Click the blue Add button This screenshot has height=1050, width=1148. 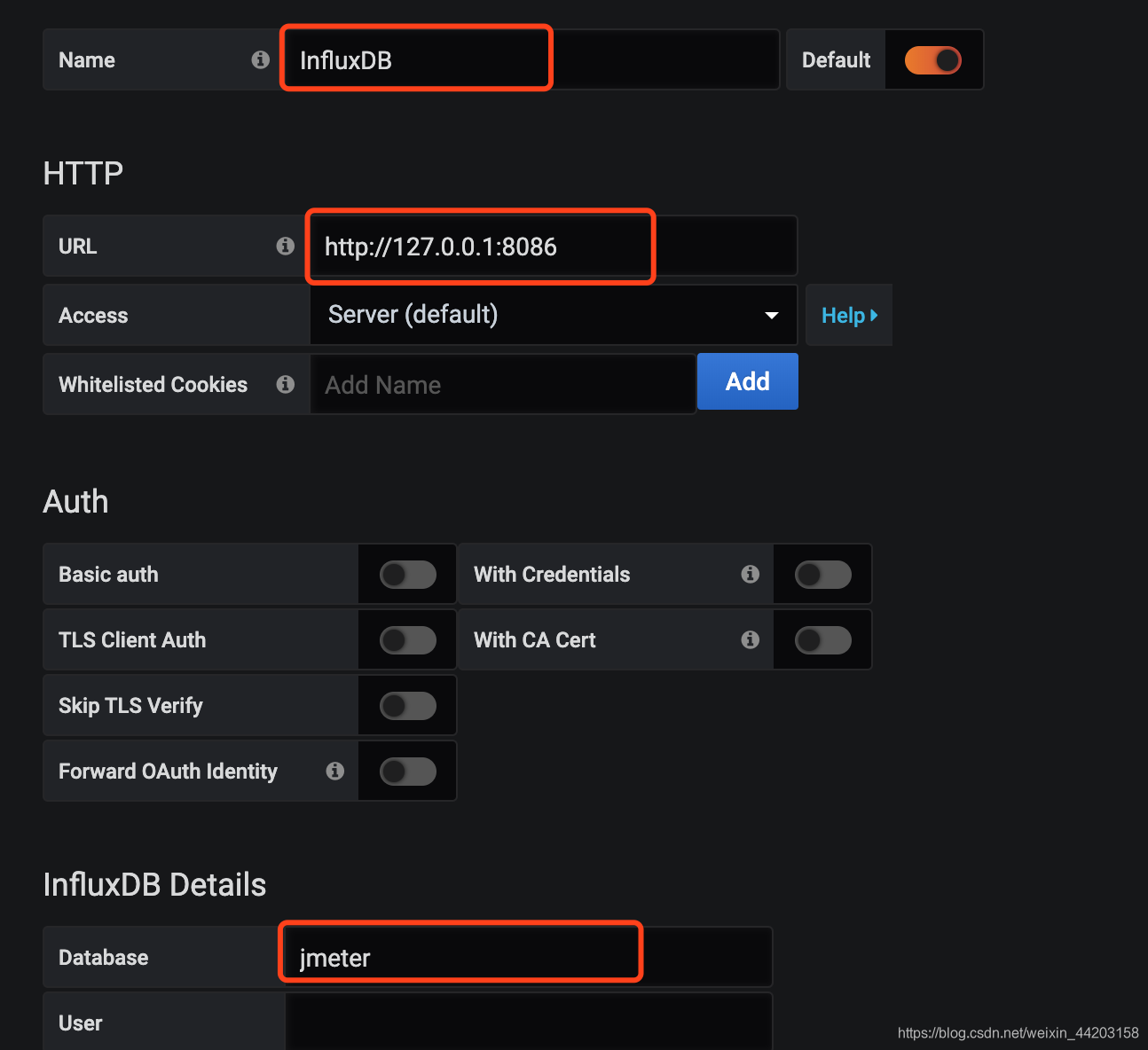click(748, 381)
